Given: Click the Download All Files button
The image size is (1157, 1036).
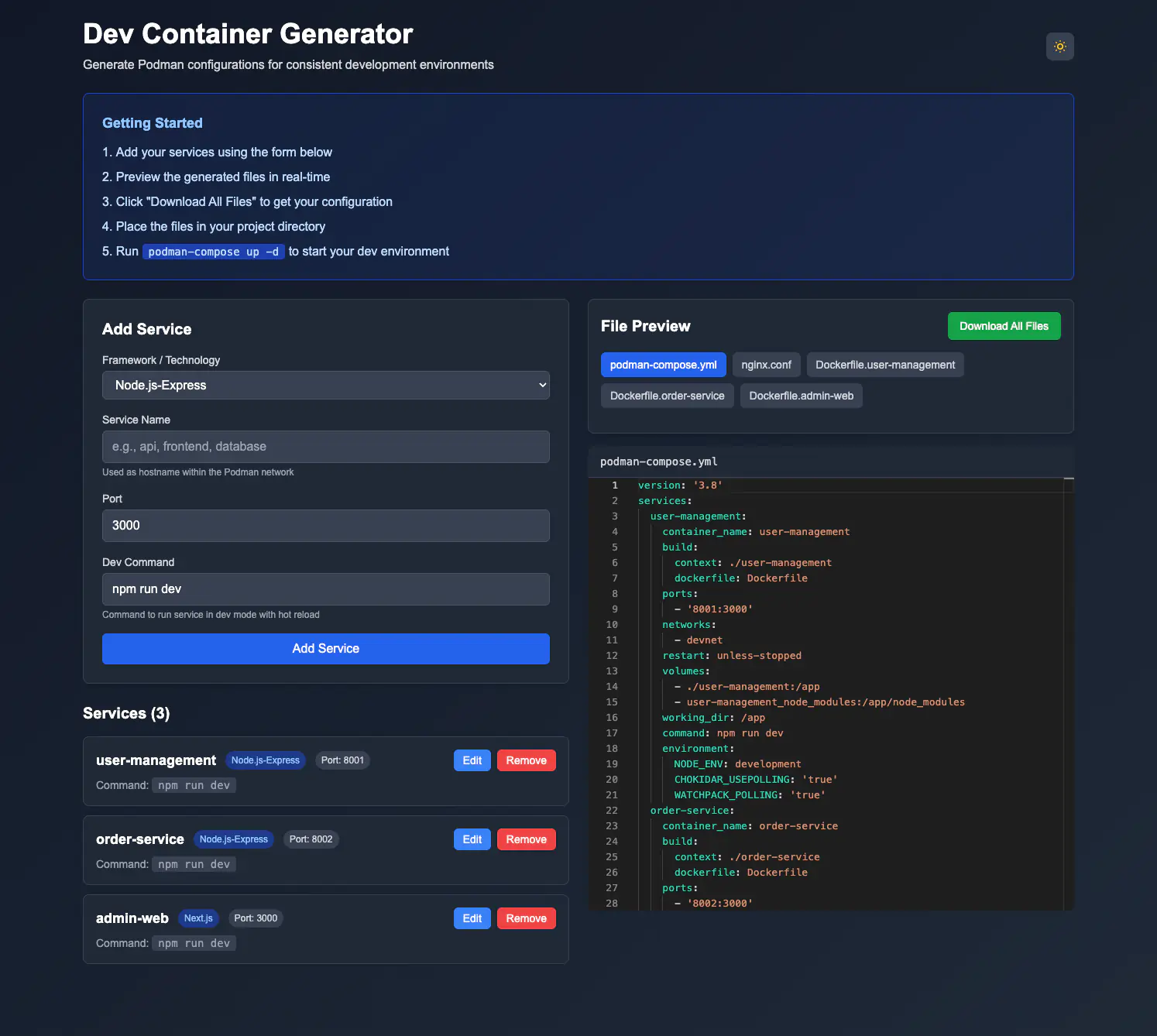Looking at the screenshot, I should [x=1004, y=326].
